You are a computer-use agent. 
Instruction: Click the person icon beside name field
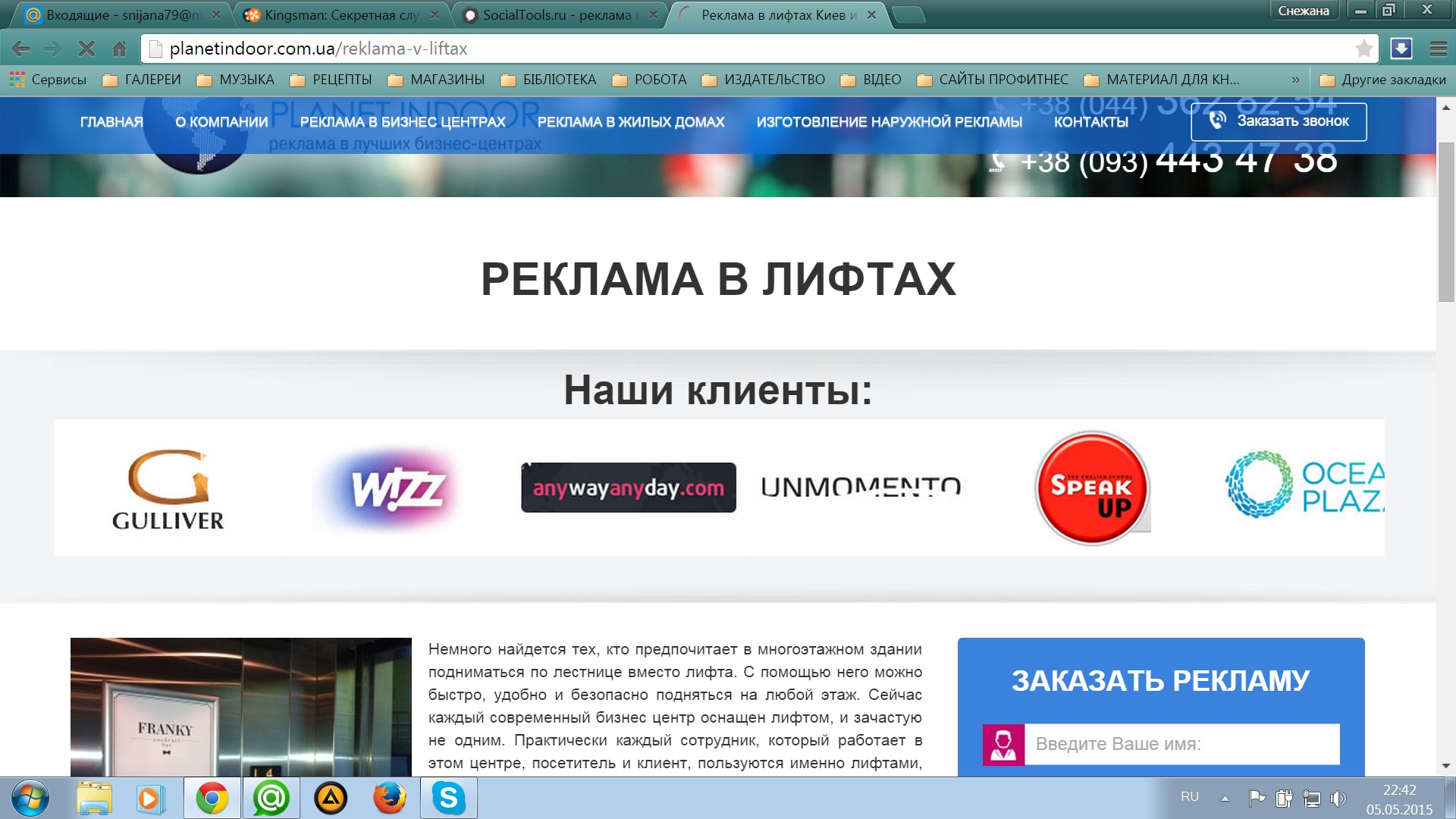pyautogui.click(x=1003, y=744)
